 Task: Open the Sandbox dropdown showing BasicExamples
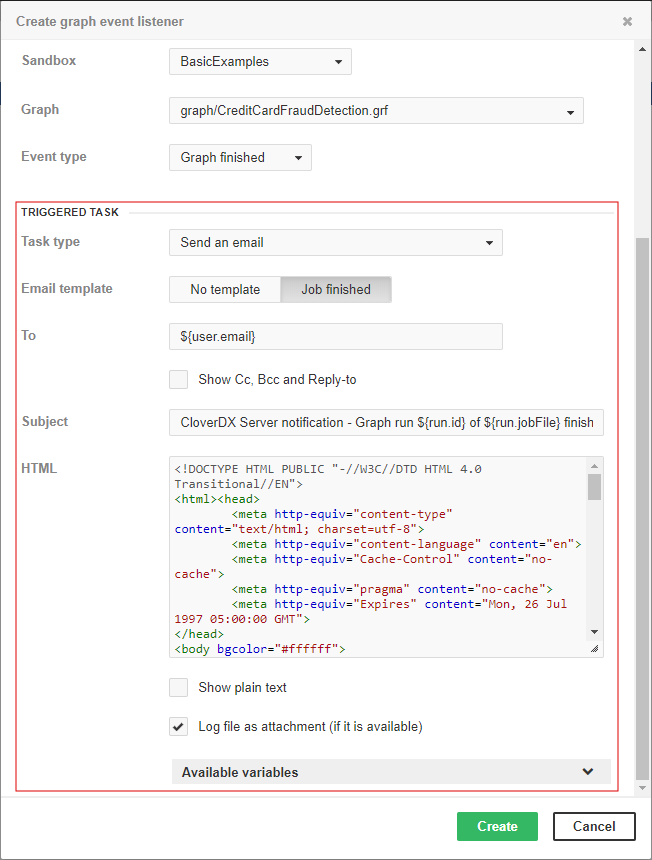pyautogui.click(x=260, y=61)
